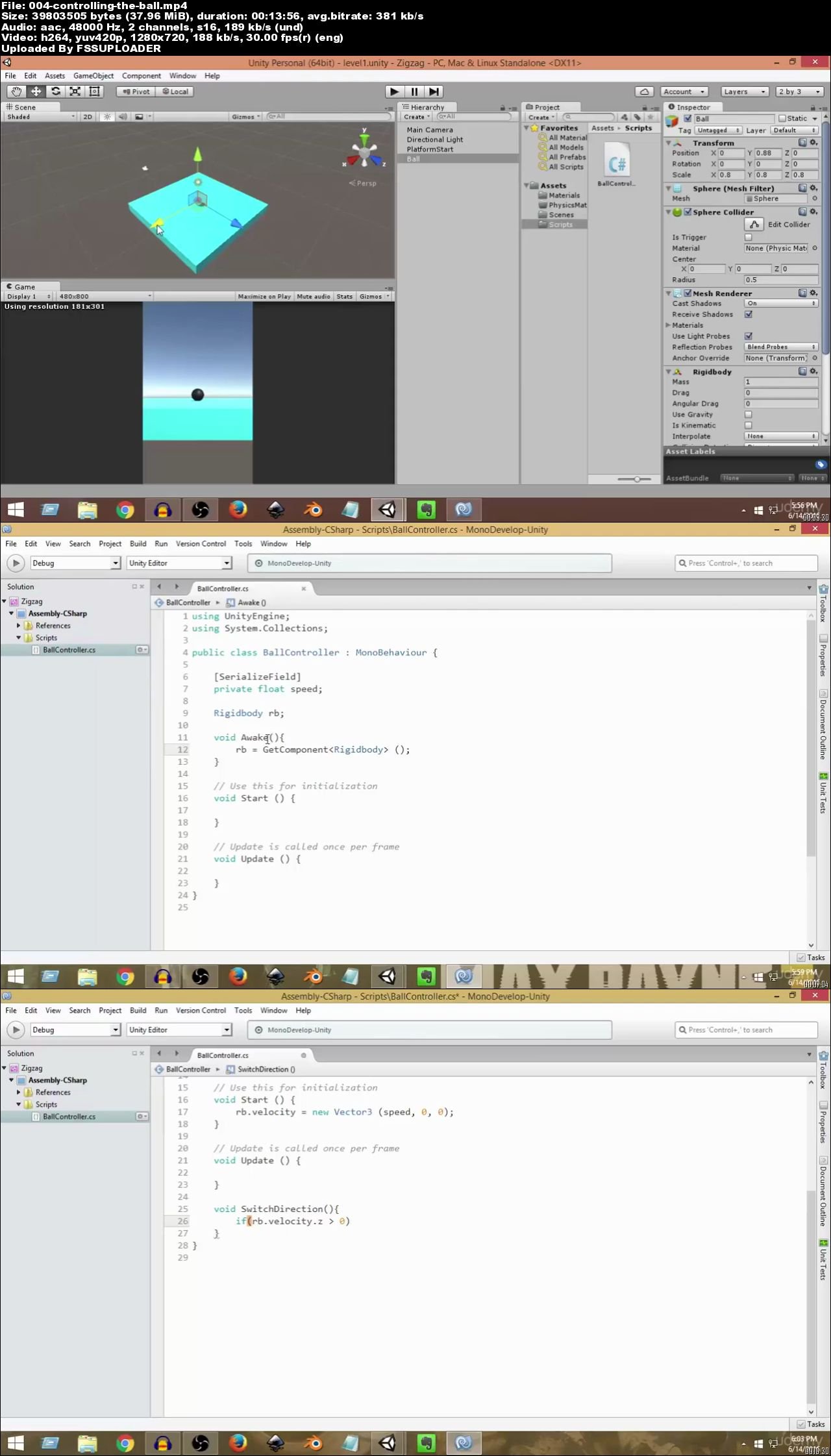The image size is (831, 1456).
Task: Toggle the Is Trigger checkbox
Action: tap(749, 238)
